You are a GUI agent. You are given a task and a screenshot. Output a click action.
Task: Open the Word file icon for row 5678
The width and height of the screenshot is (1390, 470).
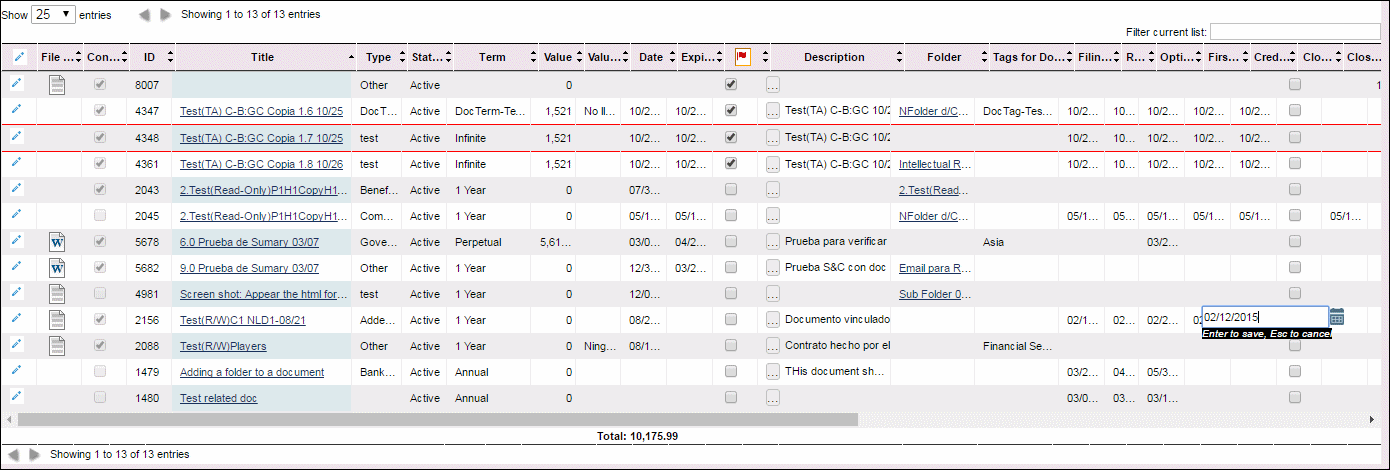pyautogui.click(x=57, y=241)
